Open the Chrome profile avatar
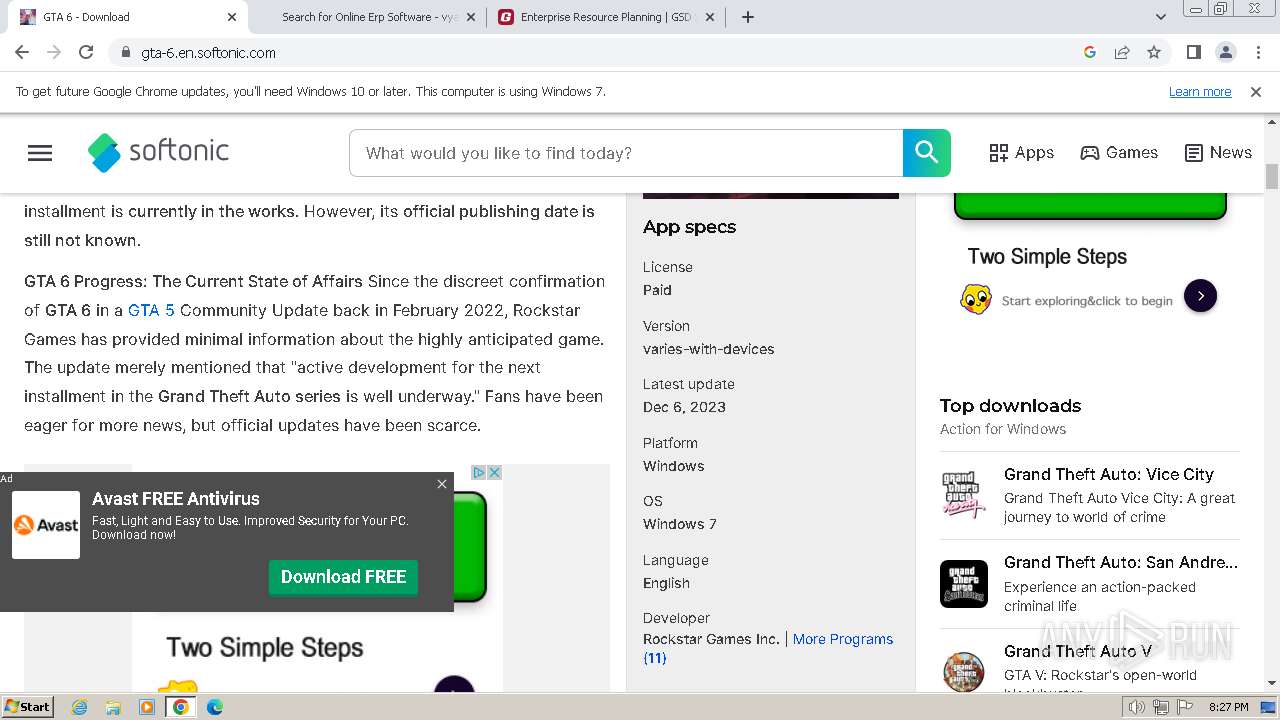The height and width of the screenshot is (720, 1280). pos(1225,52)
